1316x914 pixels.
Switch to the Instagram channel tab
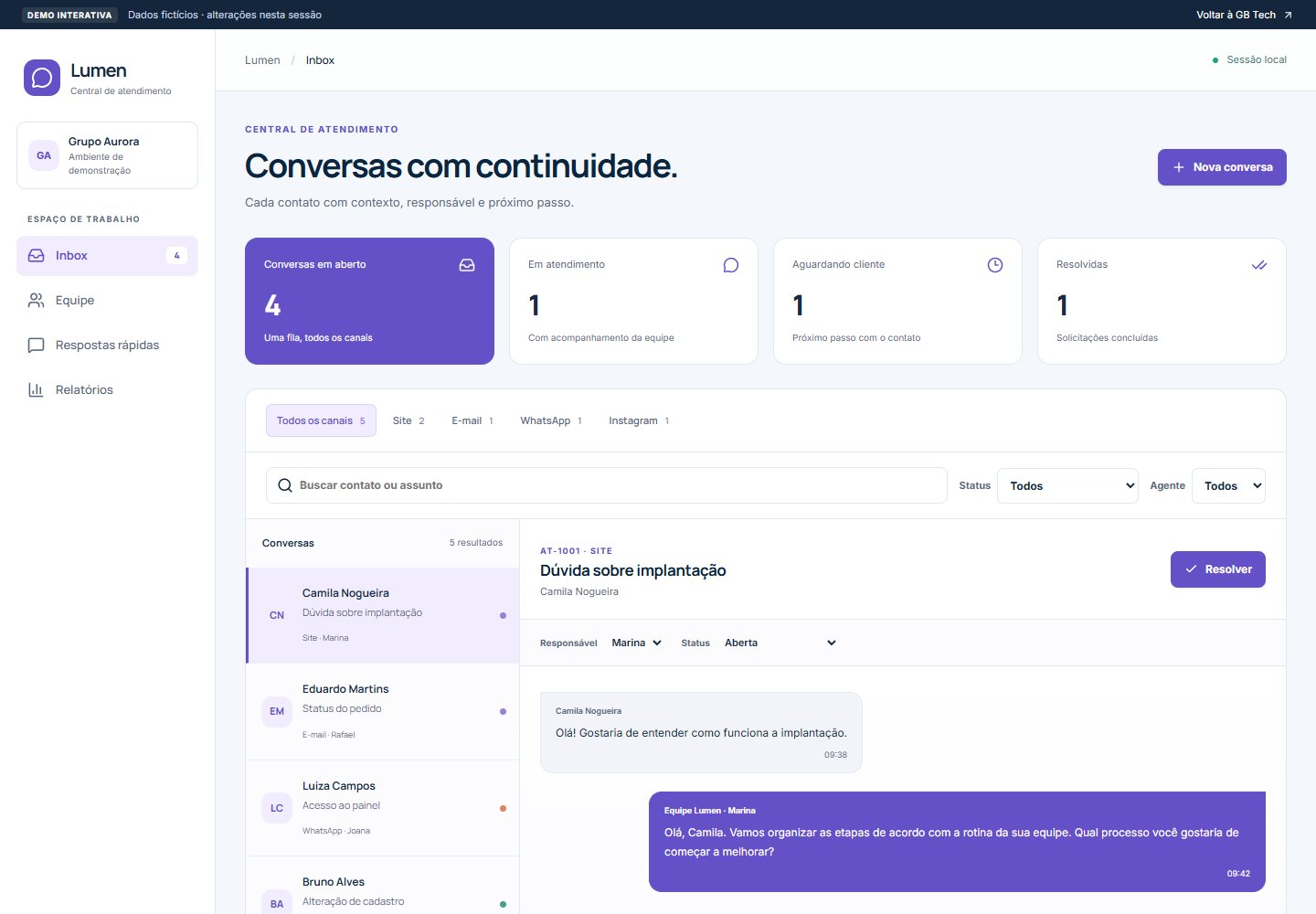639,420
